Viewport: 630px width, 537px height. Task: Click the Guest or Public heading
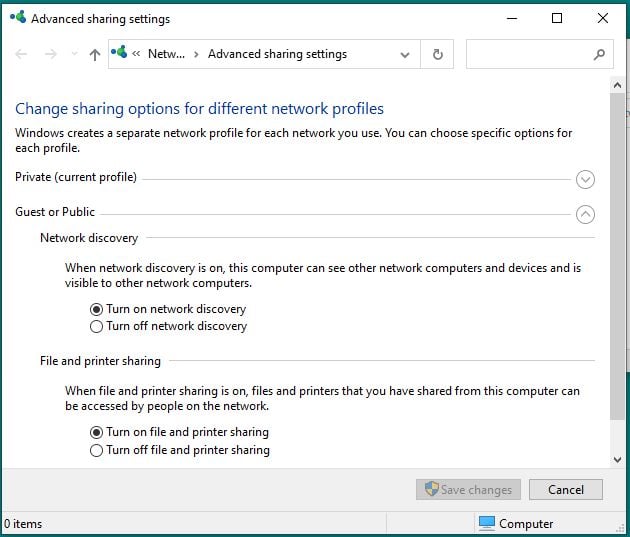coord(55,212)
